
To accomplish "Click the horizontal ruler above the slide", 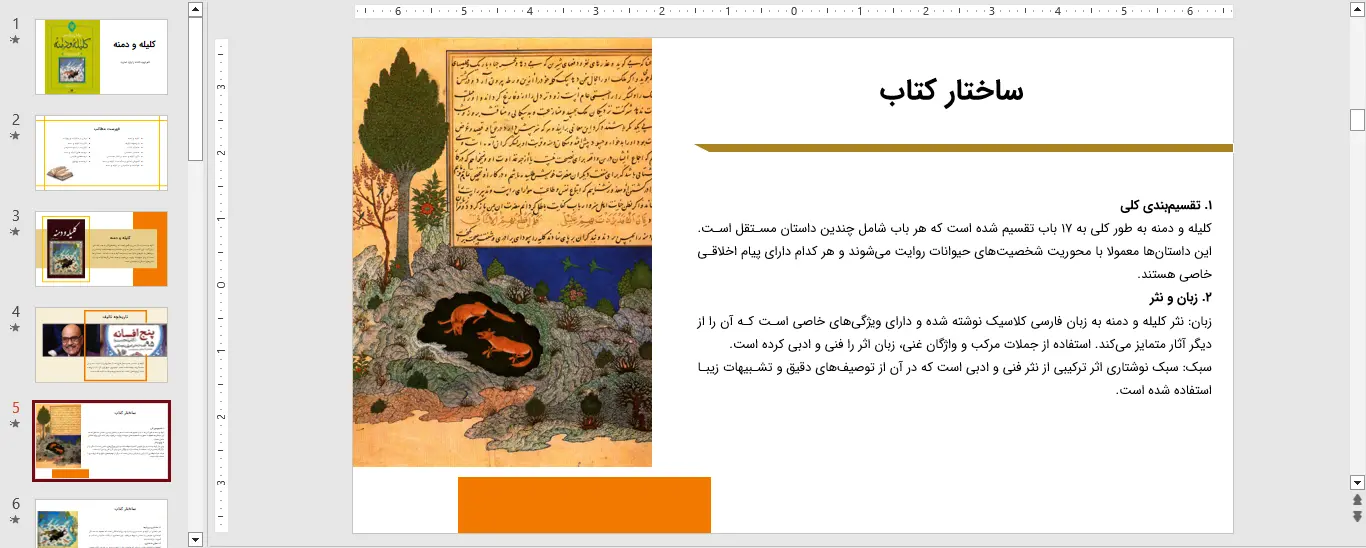I will (793, 12).
